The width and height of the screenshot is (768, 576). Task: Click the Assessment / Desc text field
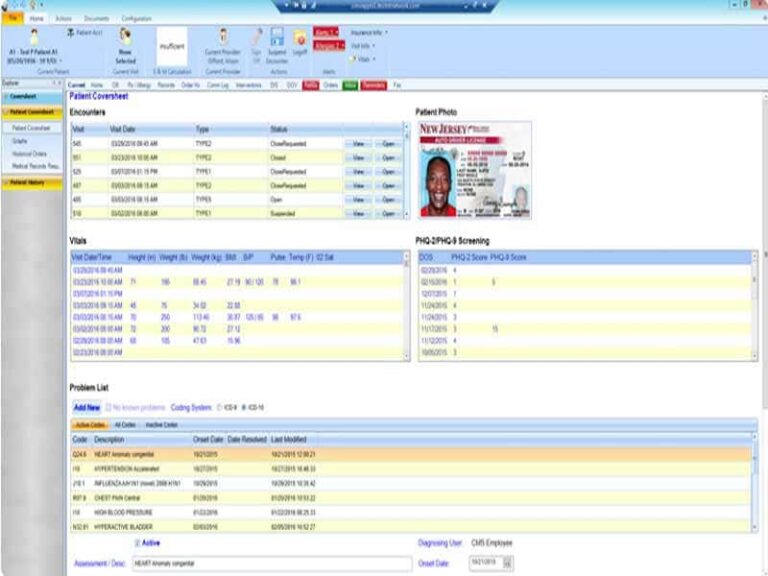coord(272,563)
